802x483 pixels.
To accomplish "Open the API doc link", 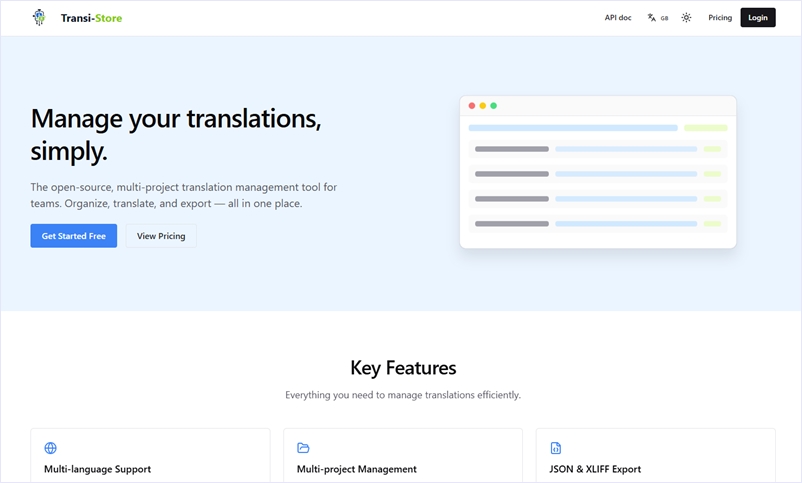I will [618, 18].
